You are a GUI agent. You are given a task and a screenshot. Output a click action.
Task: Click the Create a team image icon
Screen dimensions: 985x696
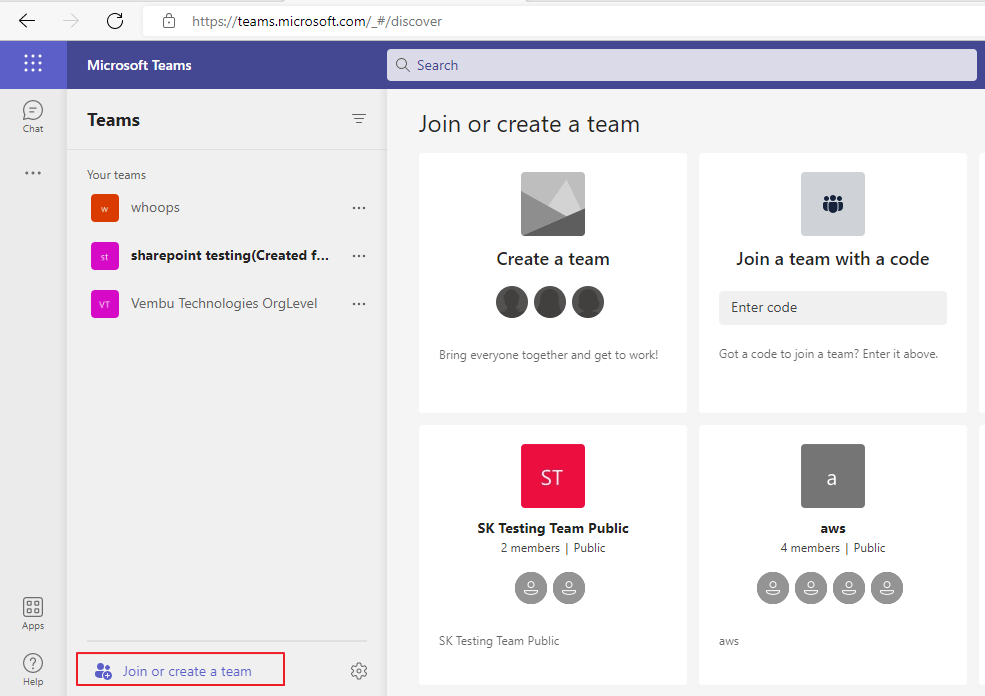pos(553,204)
